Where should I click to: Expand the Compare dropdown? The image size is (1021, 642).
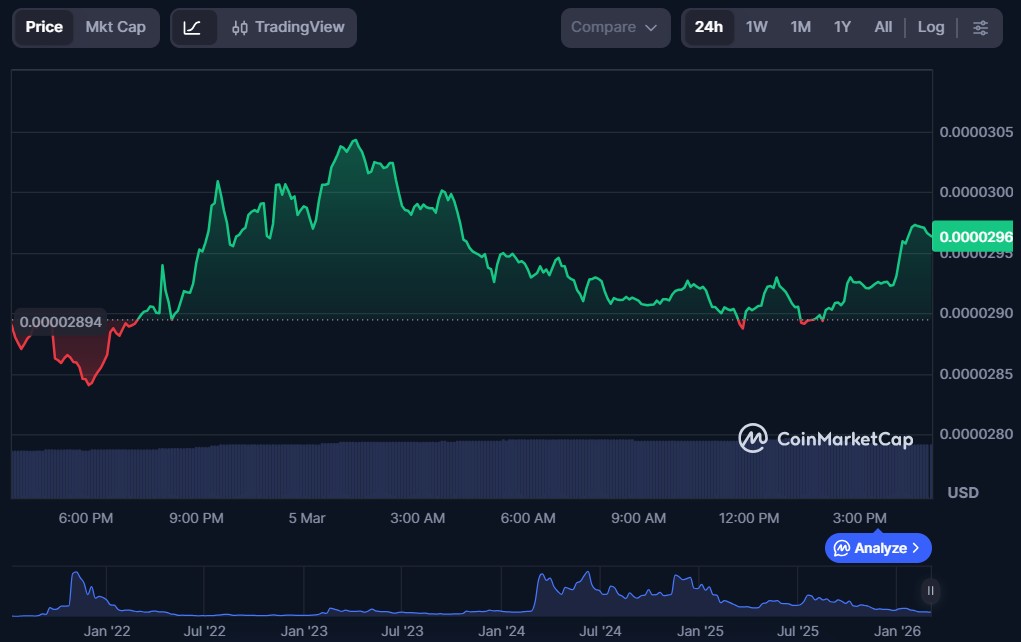(614, 28)
